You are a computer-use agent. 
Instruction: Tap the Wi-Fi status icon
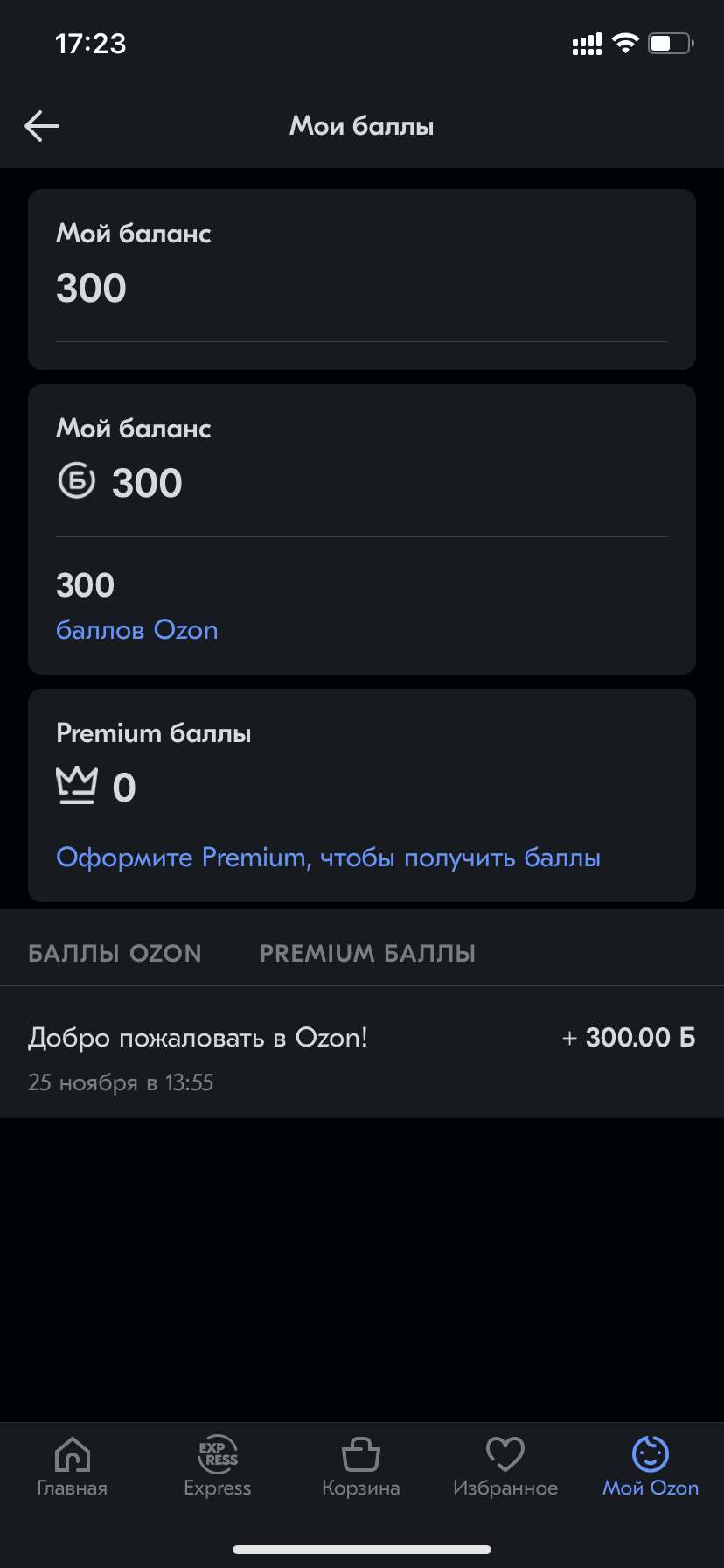[625, 43]
